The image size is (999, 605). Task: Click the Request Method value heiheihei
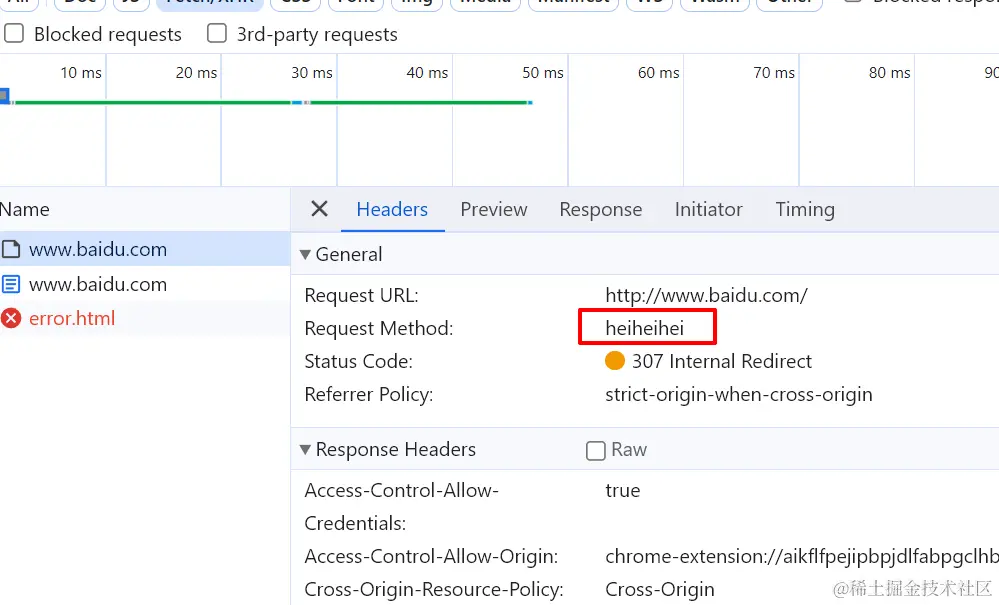(x=645, y=328)
